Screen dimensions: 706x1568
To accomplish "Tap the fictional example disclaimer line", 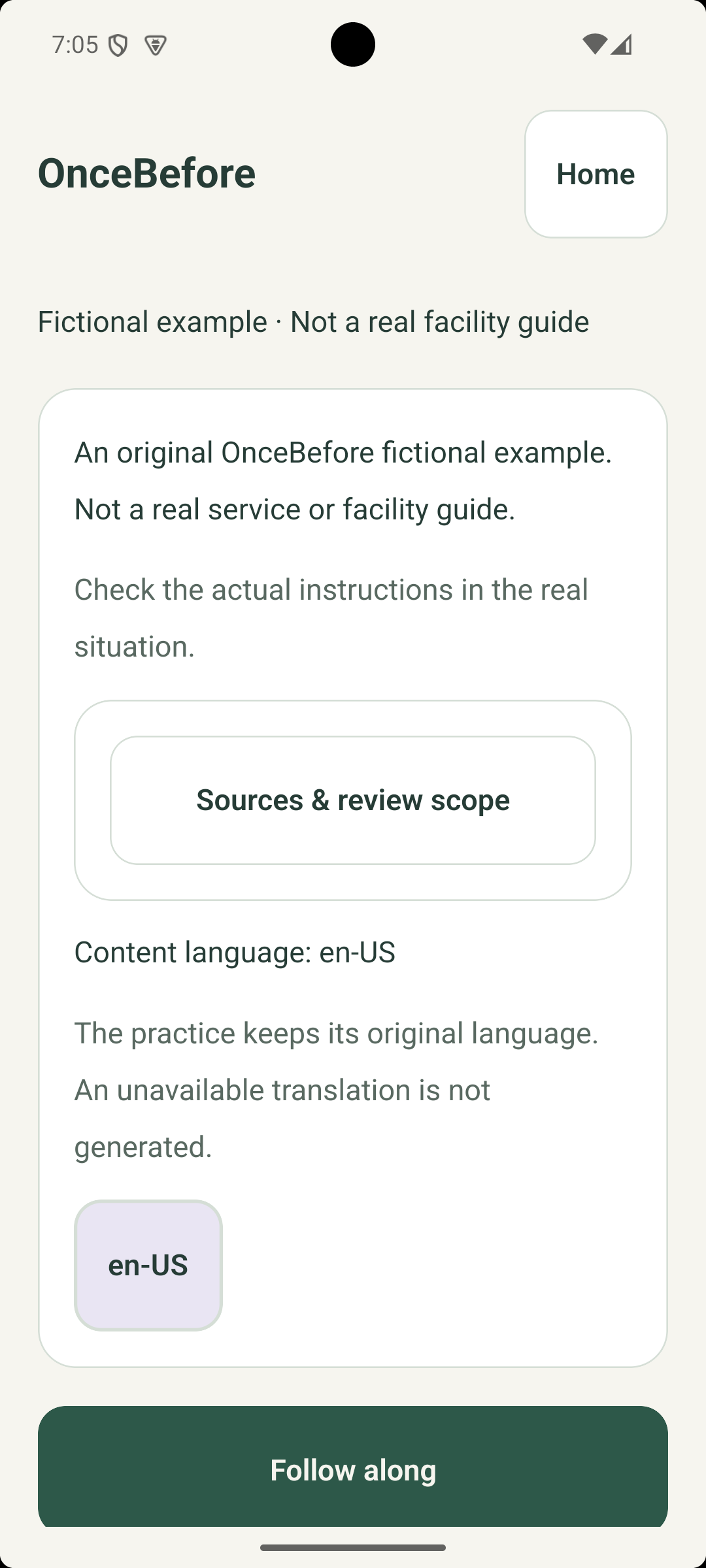I will point(313,321).
